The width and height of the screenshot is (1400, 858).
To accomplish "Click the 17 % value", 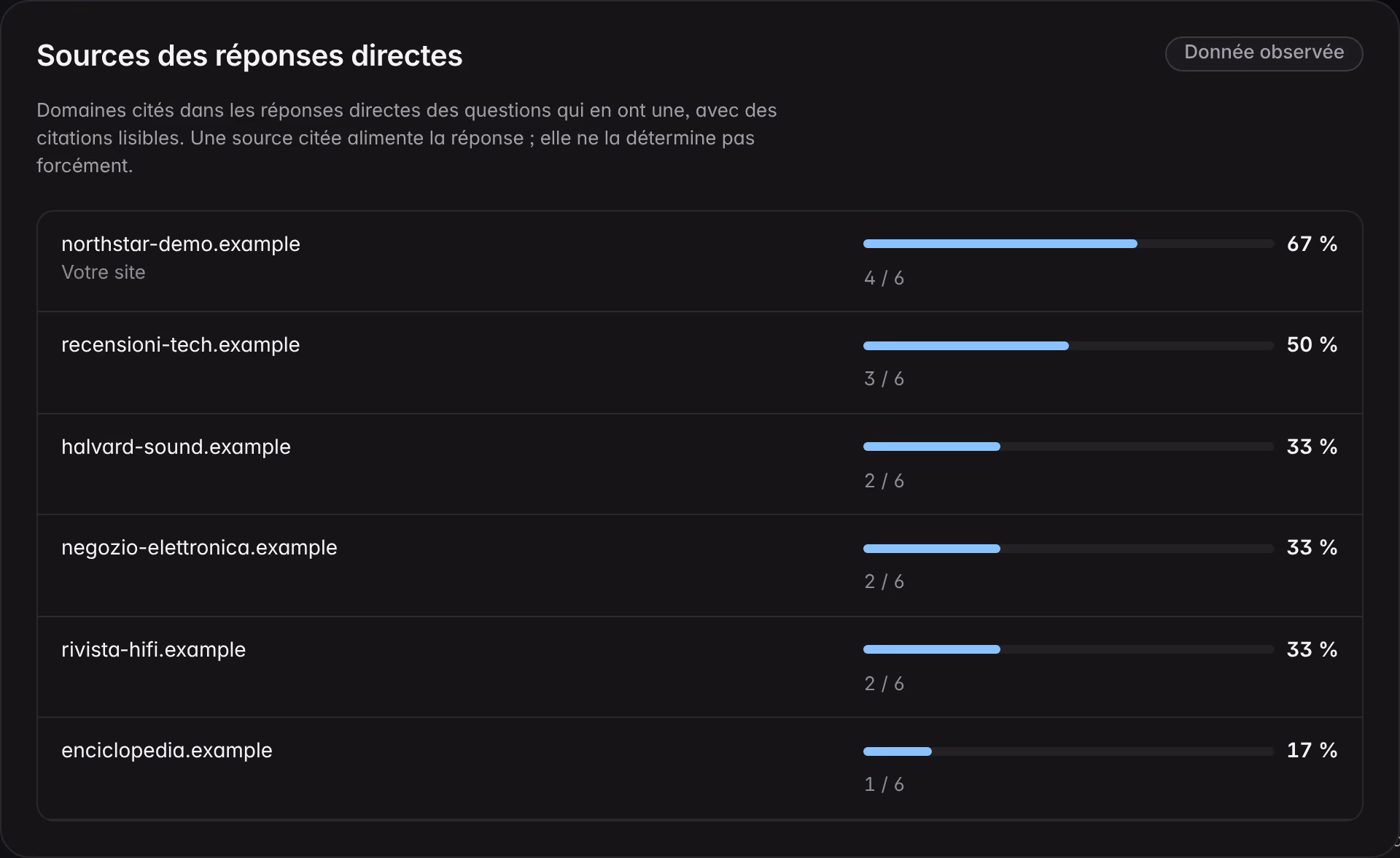I will click(1312, 750).
